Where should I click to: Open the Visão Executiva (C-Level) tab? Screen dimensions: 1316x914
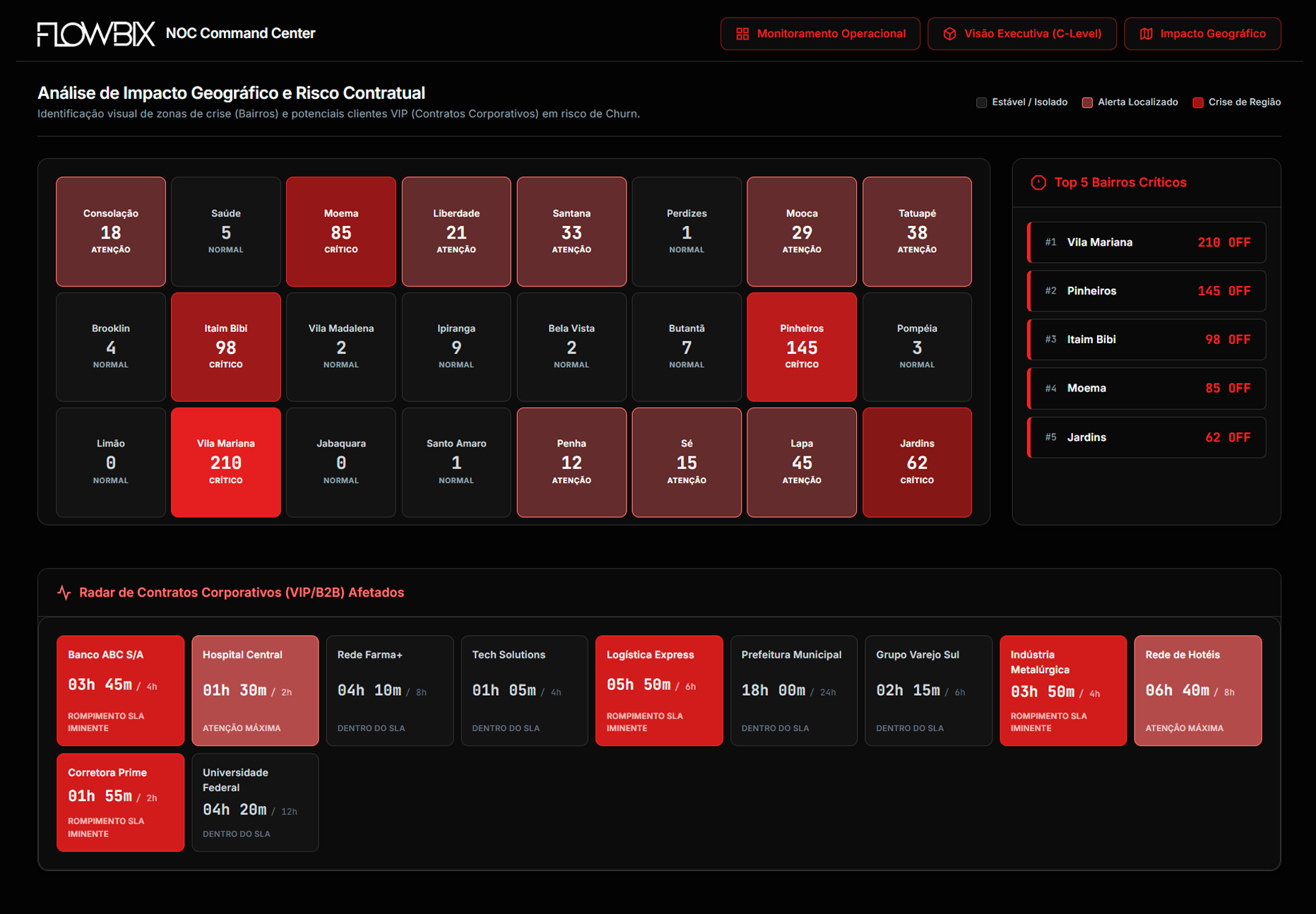coord(1021,33)
